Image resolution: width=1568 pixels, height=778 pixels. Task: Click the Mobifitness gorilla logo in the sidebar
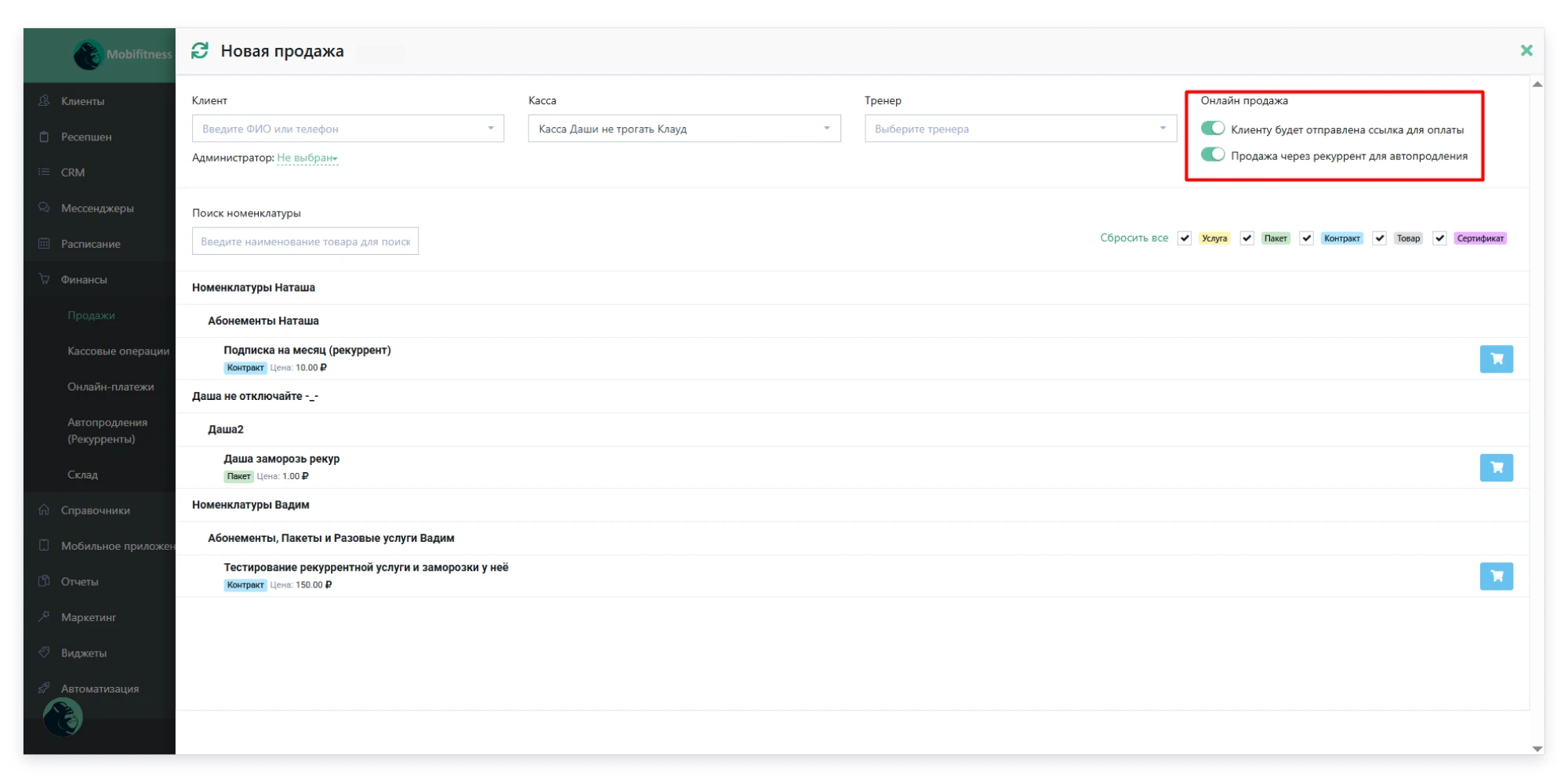point(89,54)
